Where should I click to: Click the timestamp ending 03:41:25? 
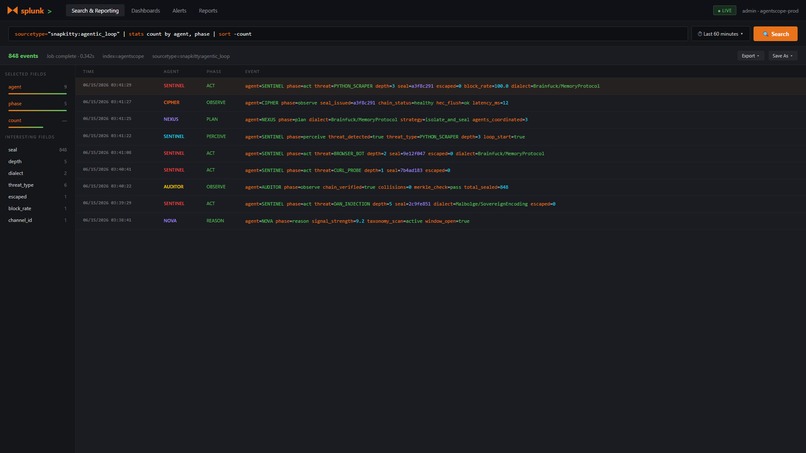107,119
